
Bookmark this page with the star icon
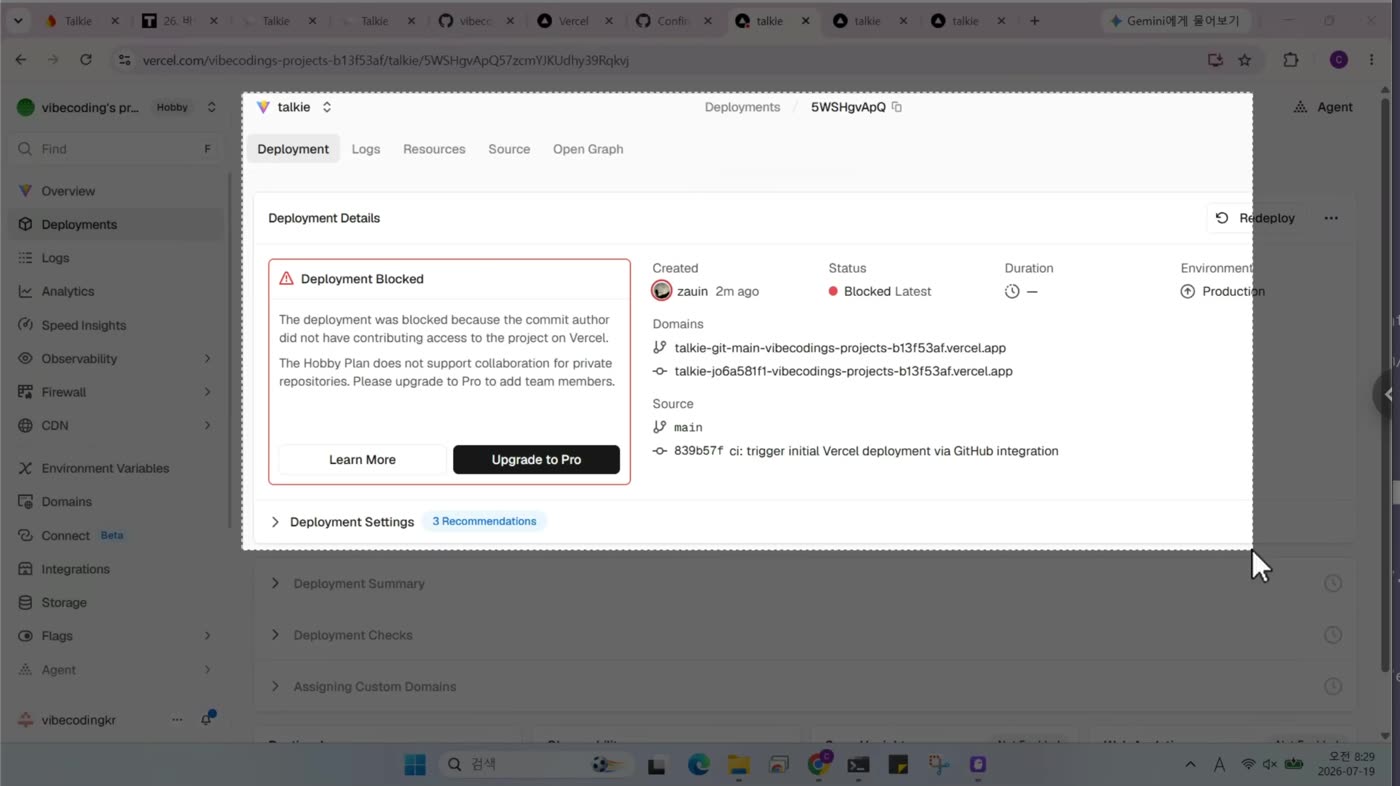click(x=1245, y=60)
